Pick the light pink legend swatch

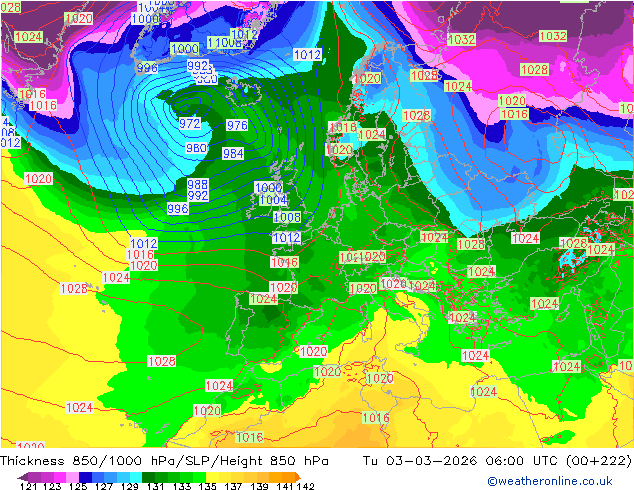pos(72,477)
